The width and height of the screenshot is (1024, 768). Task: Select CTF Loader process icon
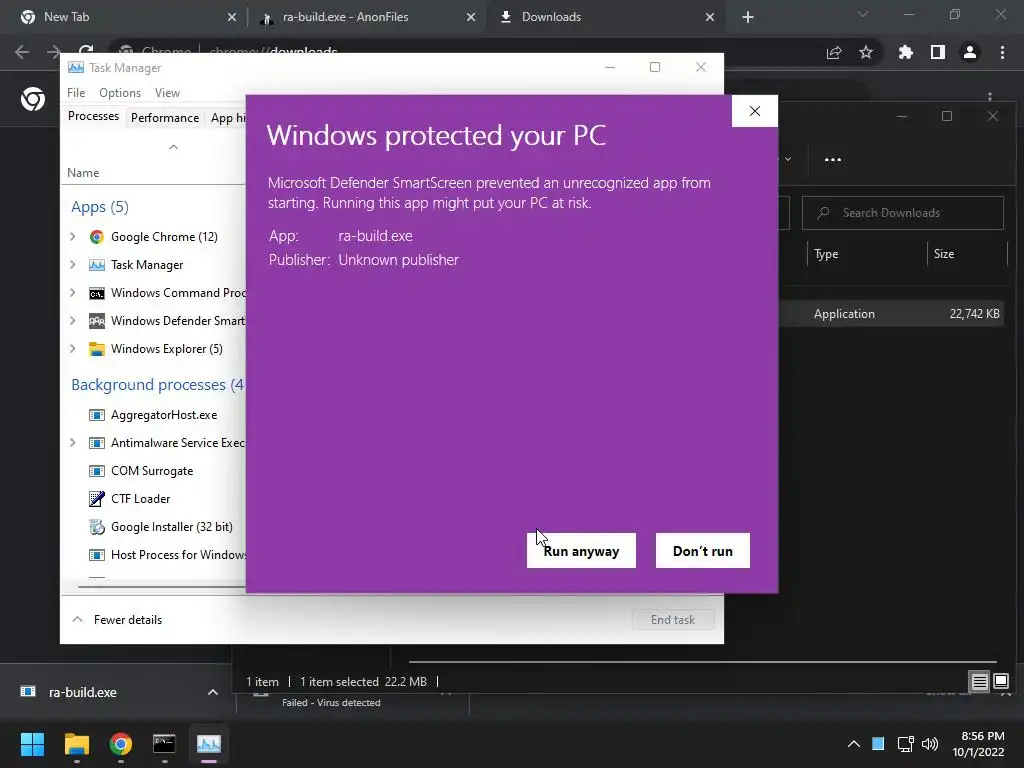coord(97,499)
